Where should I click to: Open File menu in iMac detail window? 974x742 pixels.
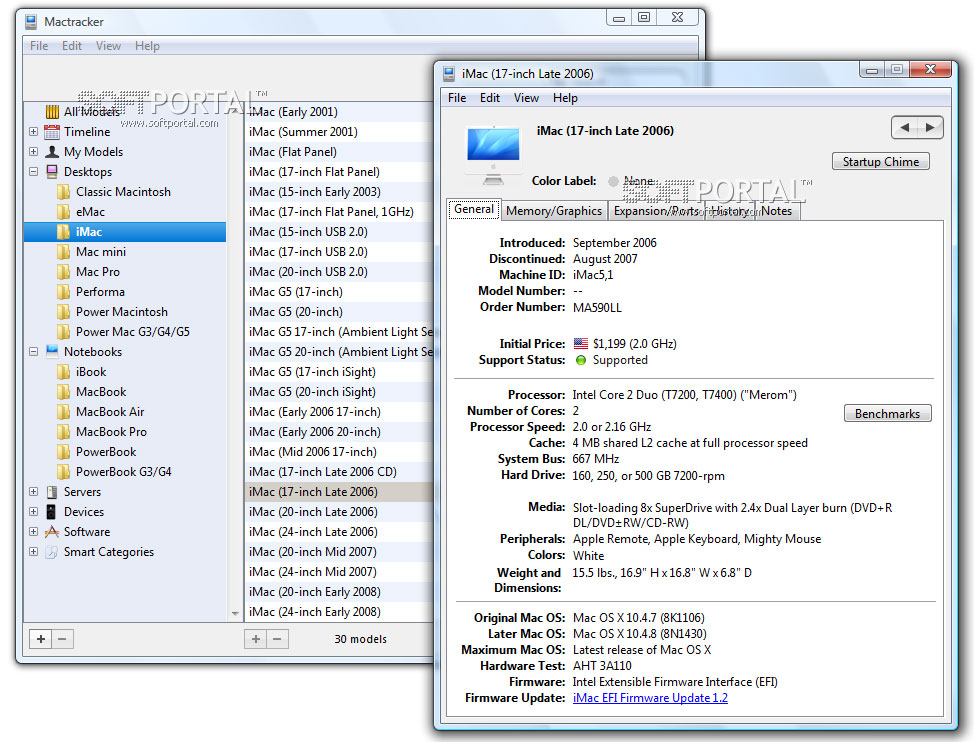457,97
